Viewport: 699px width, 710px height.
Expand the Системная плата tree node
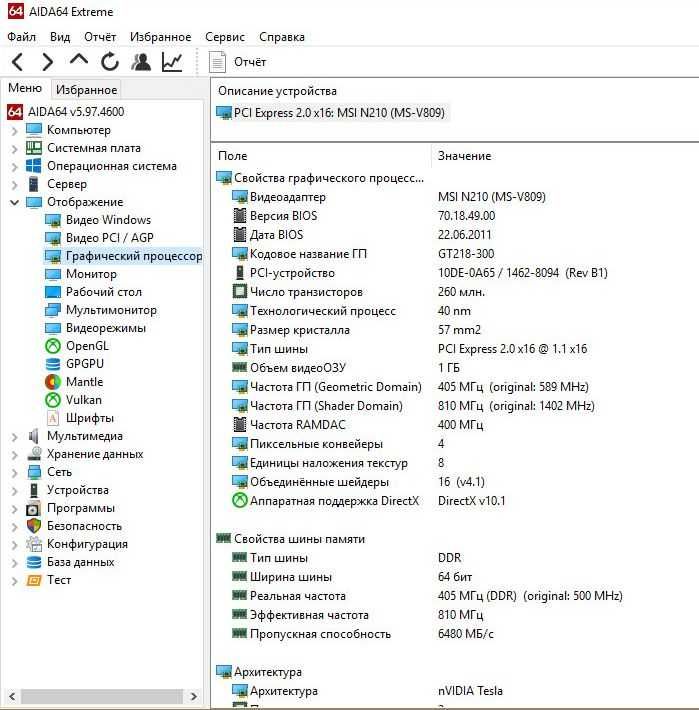(x=14, y=149)
